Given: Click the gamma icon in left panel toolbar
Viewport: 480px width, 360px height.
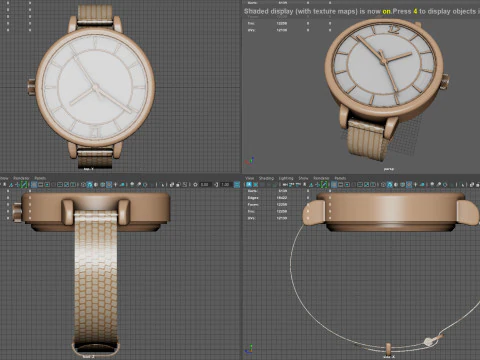Looking at the screenshot, I should click(x=216, y=184).
